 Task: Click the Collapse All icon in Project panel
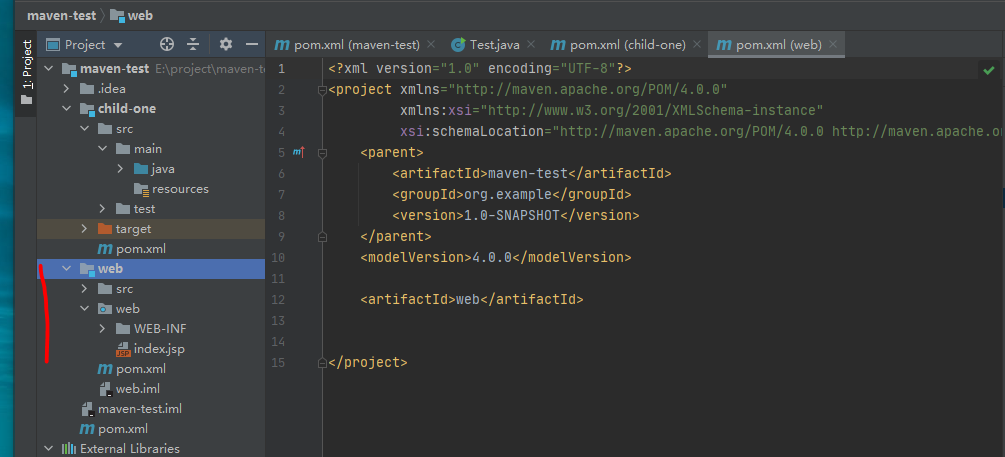[193, 45]
